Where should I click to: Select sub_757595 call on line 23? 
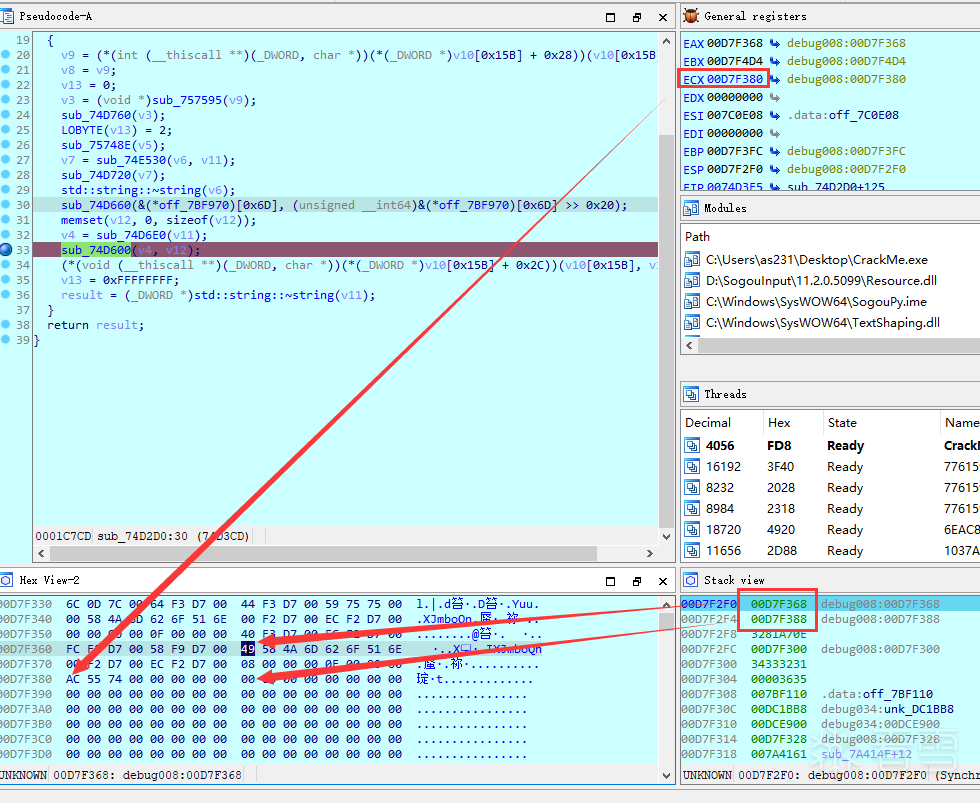click(x=186, y=101)
